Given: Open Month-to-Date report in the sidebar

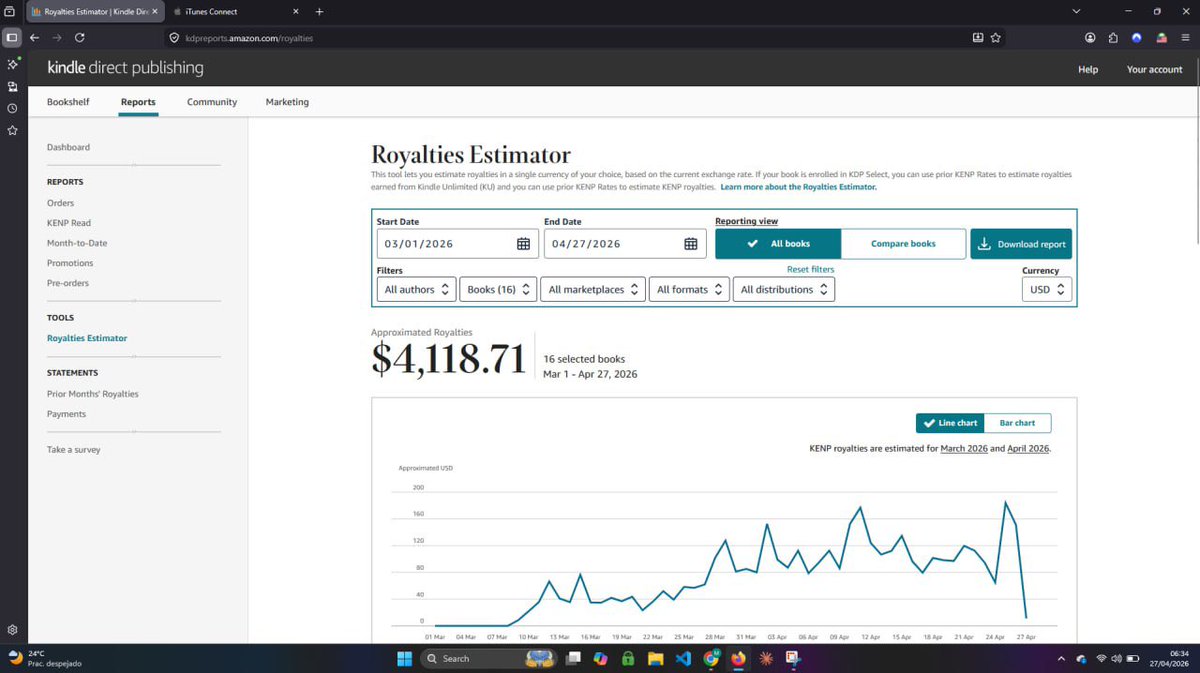Looking at the screenshot, I should (x=77, y=243).
